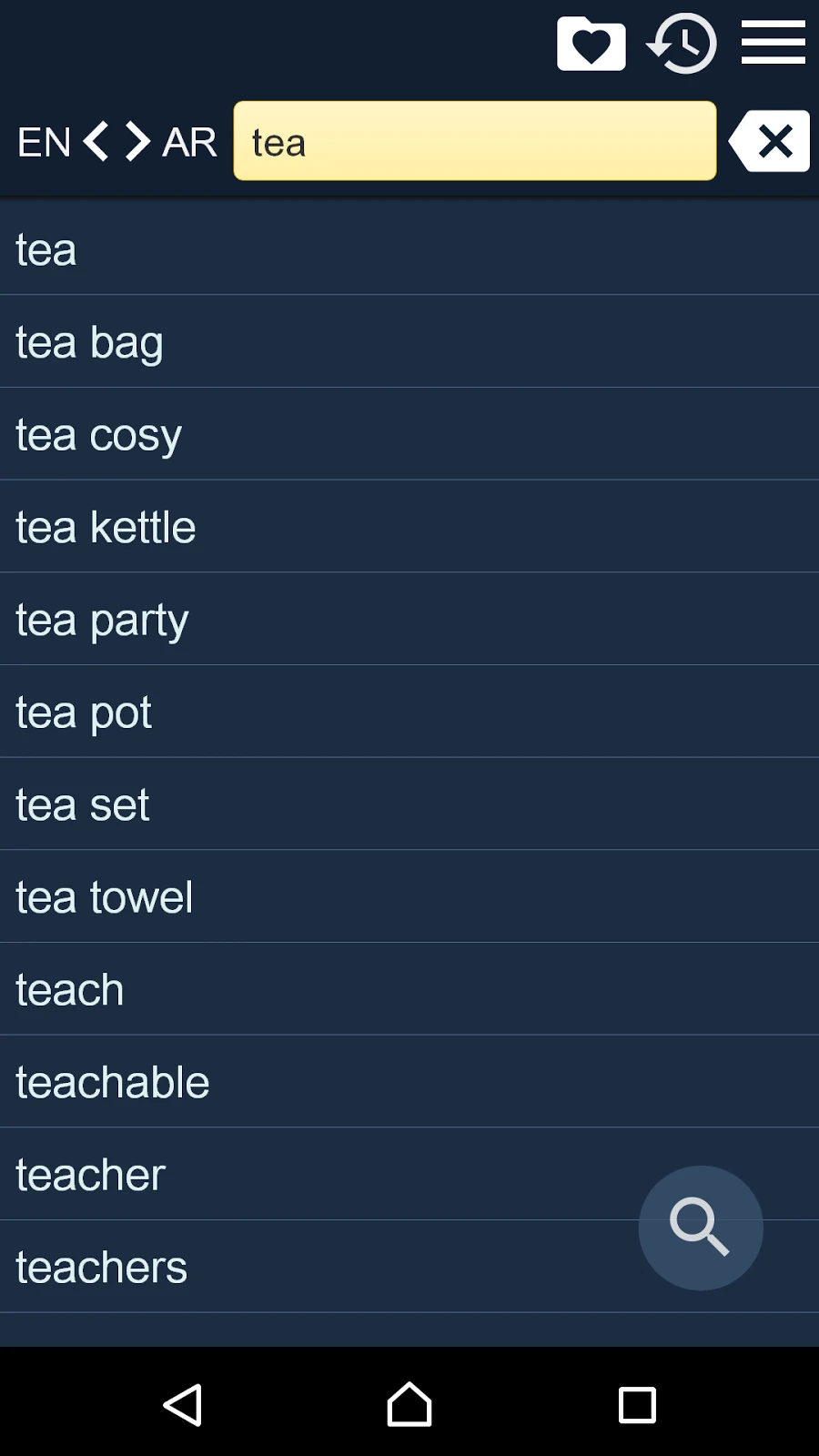Tap the floating magnifier search button

700,1228
